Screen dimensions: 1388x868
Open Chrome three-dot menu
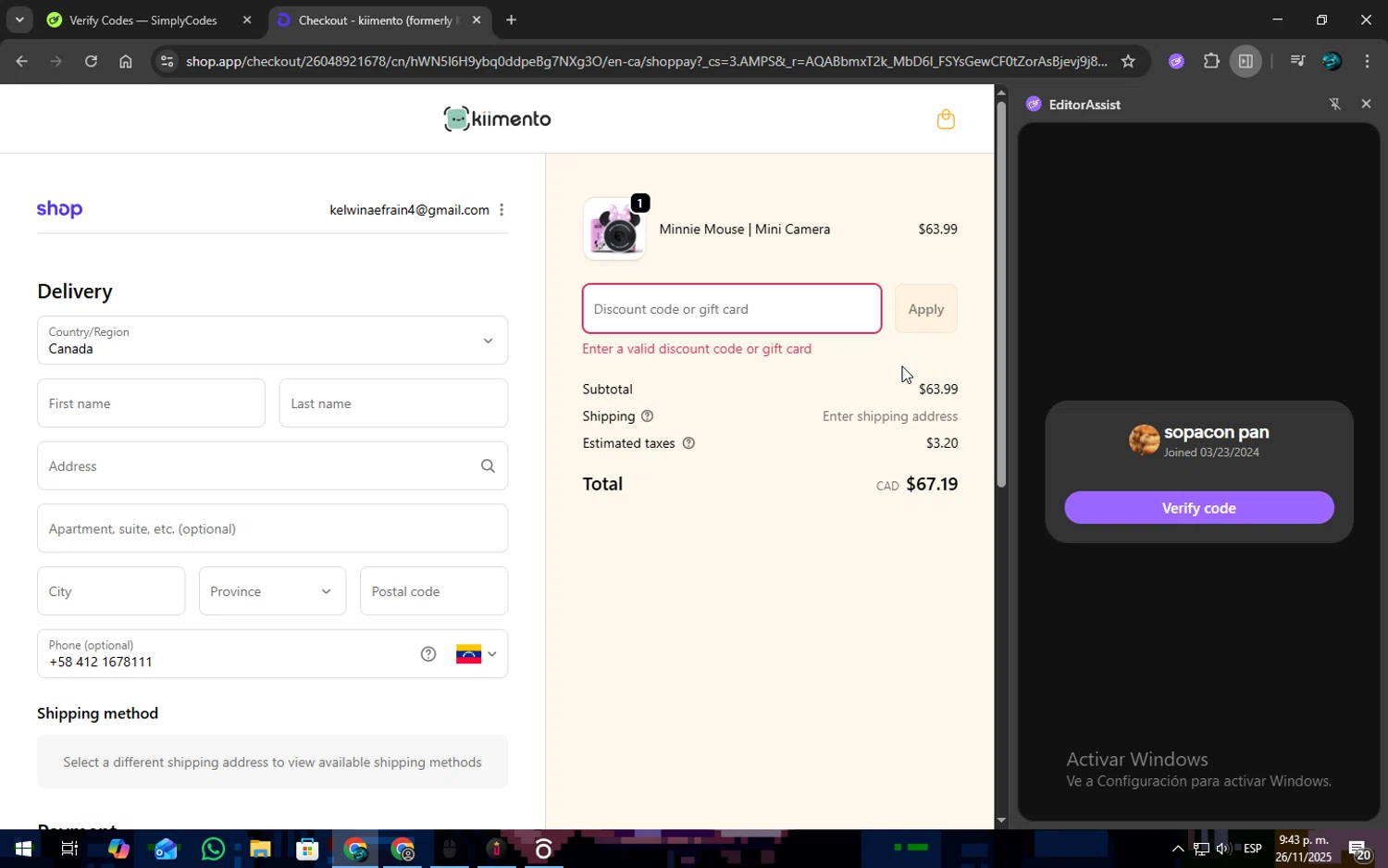tap(1367, 61)
